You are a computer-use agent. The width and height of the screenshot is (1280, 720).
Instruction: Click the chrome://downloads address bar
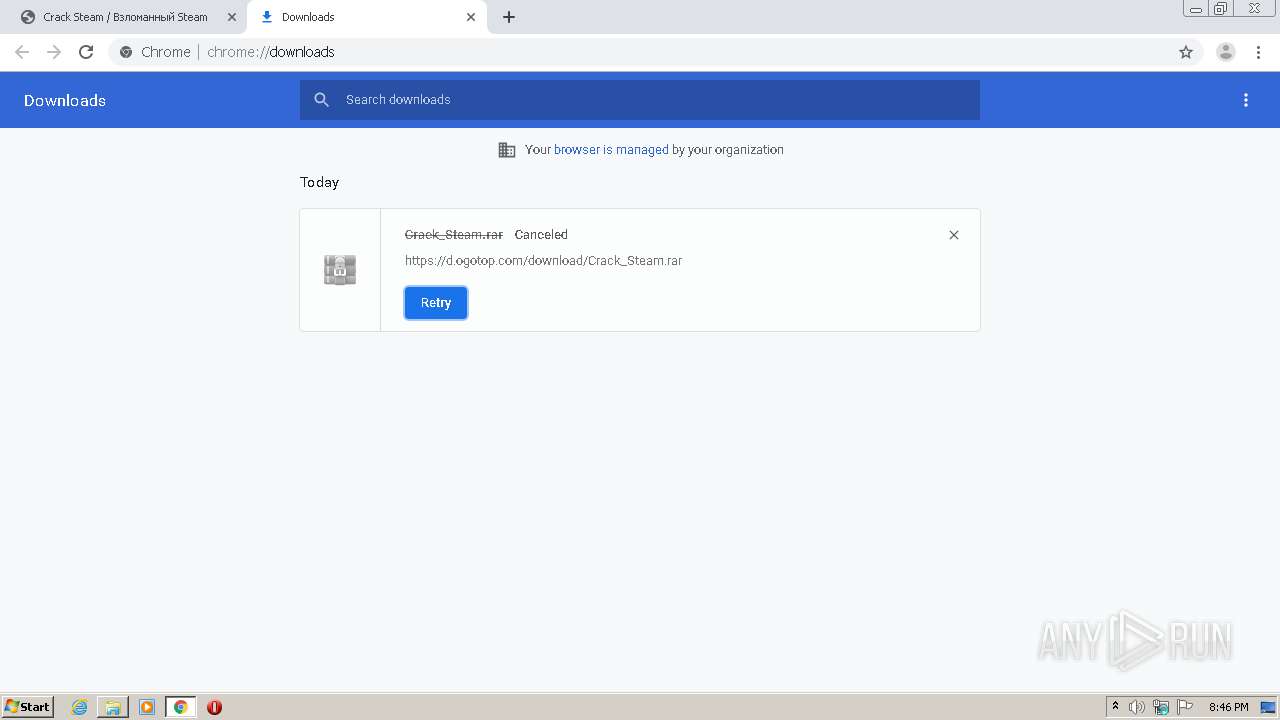pos(640,52)
